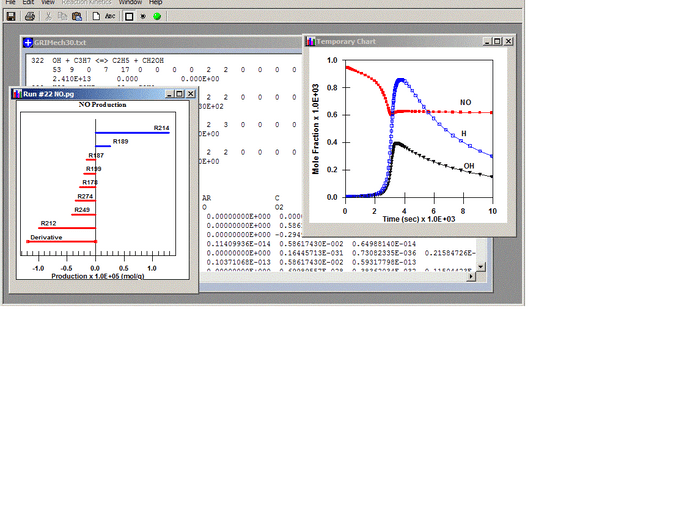
Task: Click the value 0.59317798E-013 in the data
Action: pyautogui.click(x=384, y=262)
